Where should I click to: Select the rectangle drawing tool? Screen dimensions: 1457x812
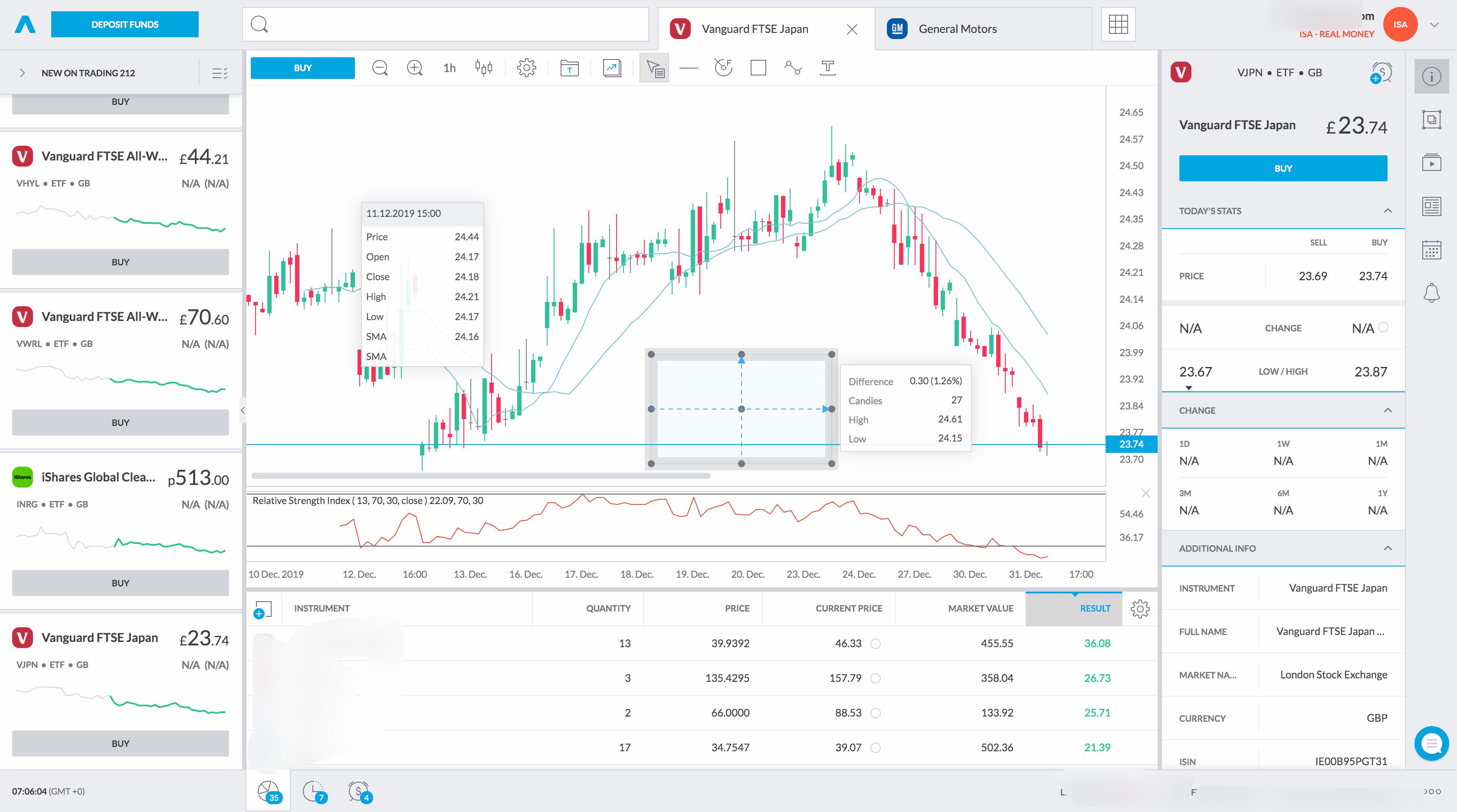(x=758, y=68)
